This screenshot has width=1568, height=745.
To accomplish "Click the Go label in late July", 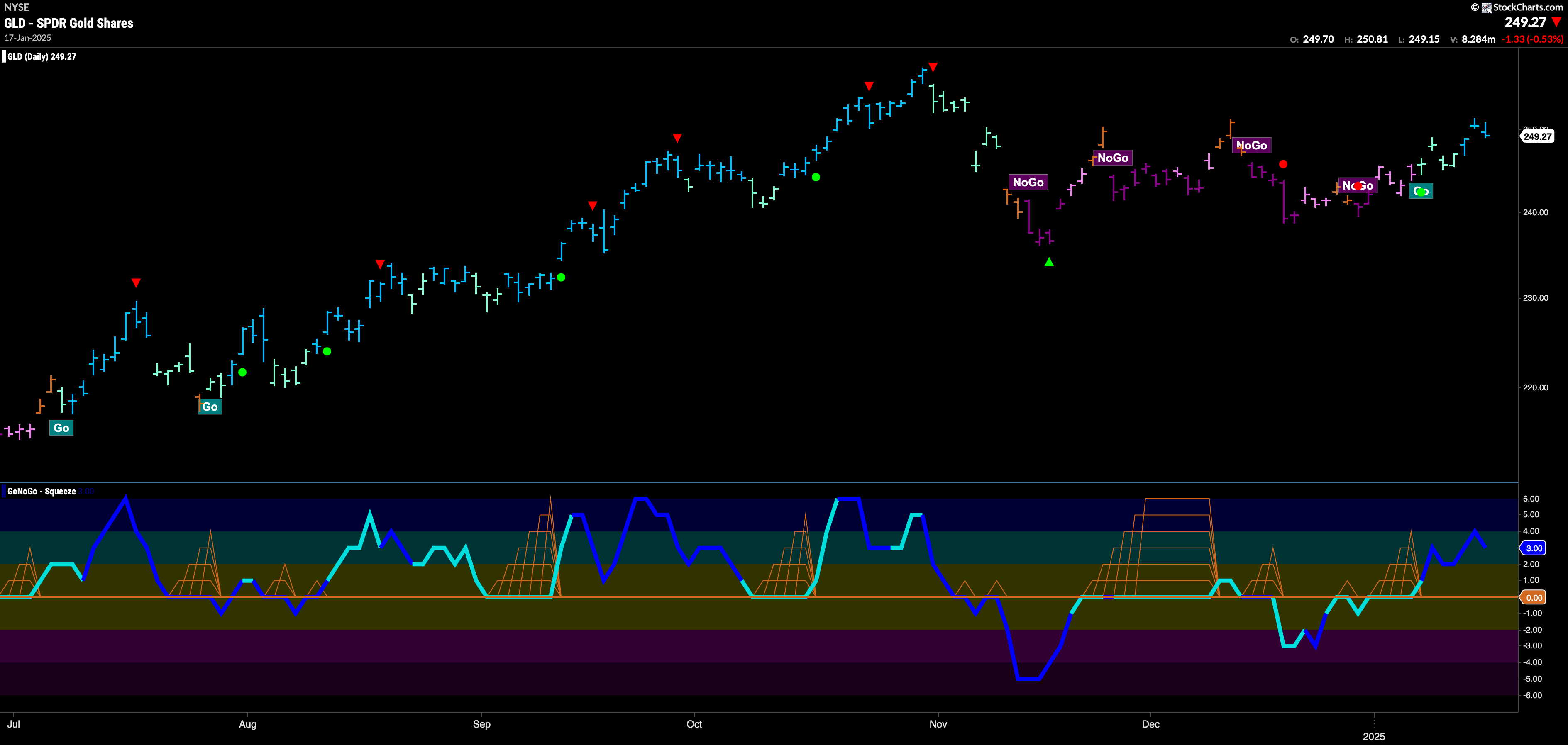I will (x=210, y=407).
